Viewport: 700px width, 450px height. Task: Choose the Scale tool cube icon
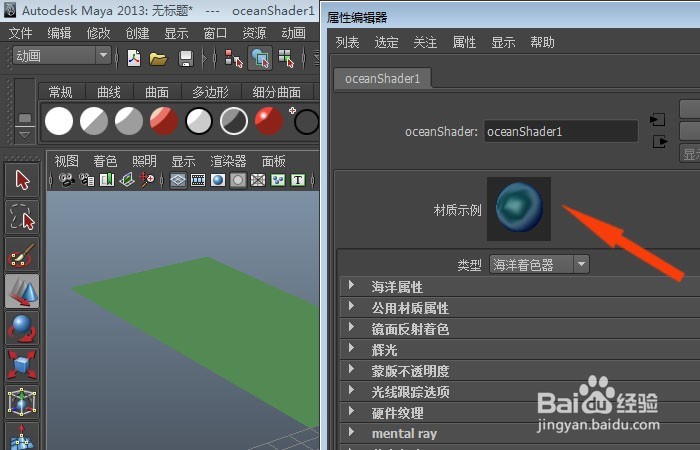pos(22,366)
